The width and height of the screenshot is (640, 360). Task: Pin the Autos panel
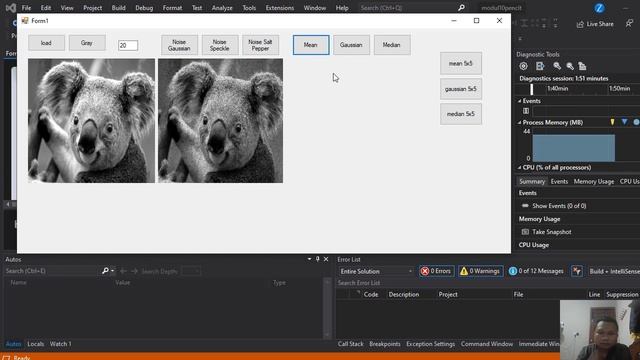click(x=318, y=259)
